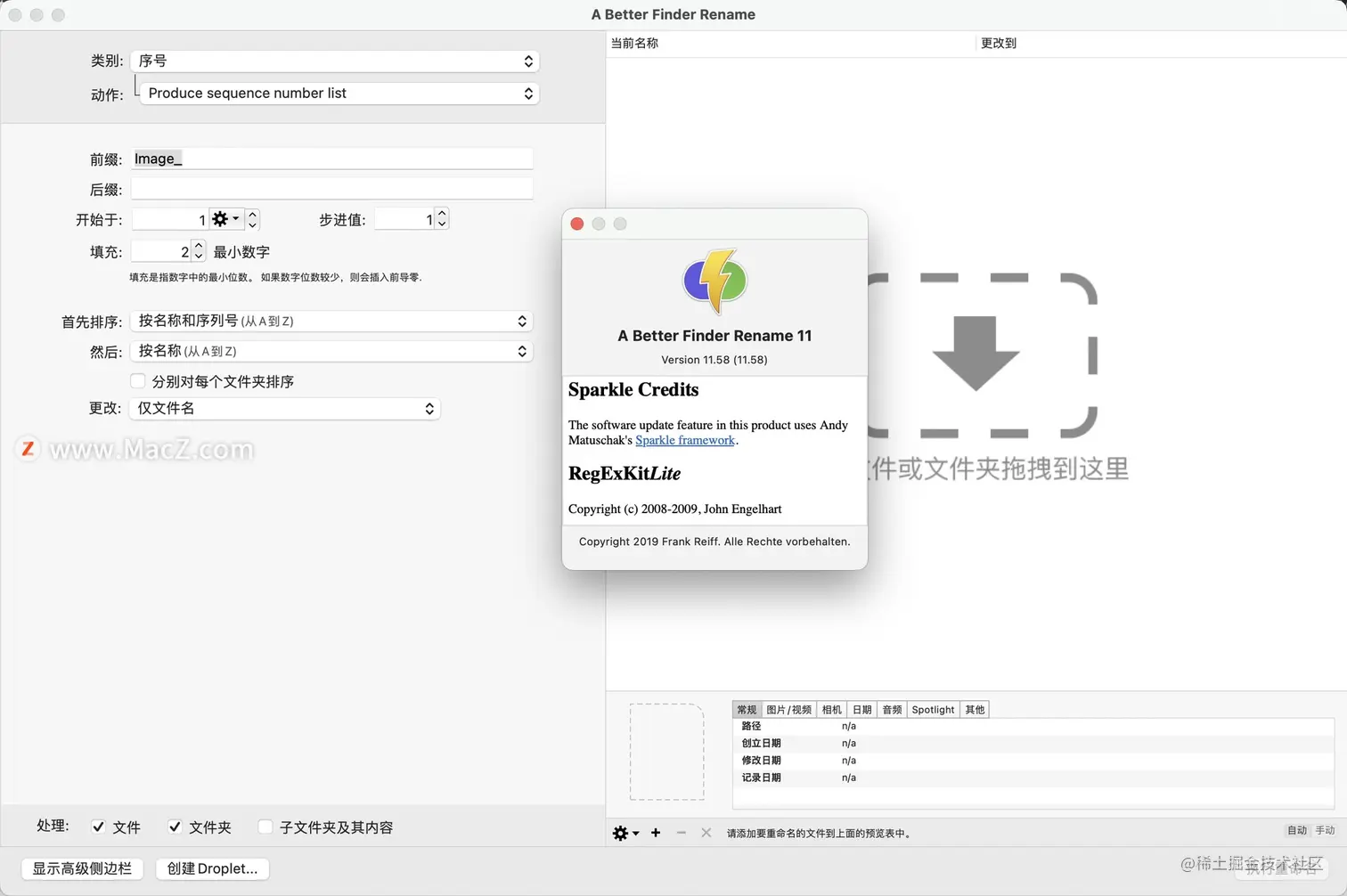Screen dimensions: 1347x896
Task: Click the Version 11.58 text in About window
Action: [714, 360]
